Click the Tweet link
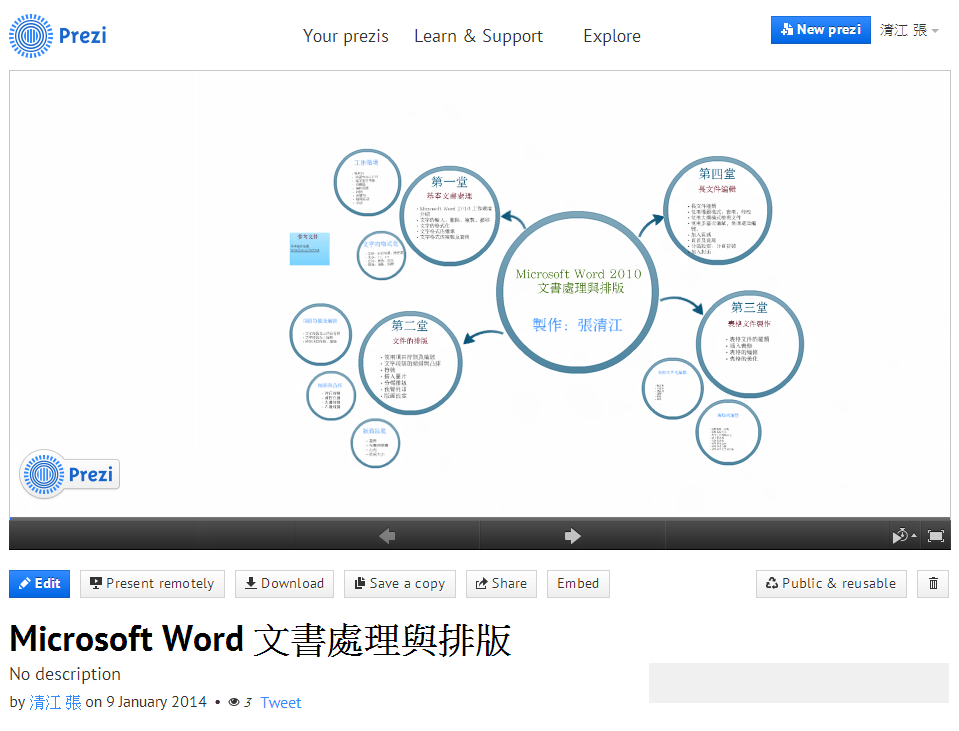 click(281, 702)
